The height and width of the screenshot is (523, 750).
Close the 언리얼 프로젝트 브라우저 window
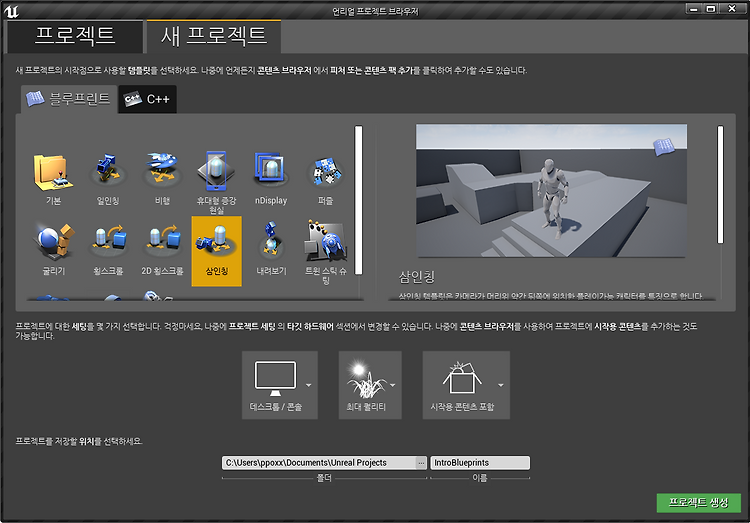[x=732, y=9]
